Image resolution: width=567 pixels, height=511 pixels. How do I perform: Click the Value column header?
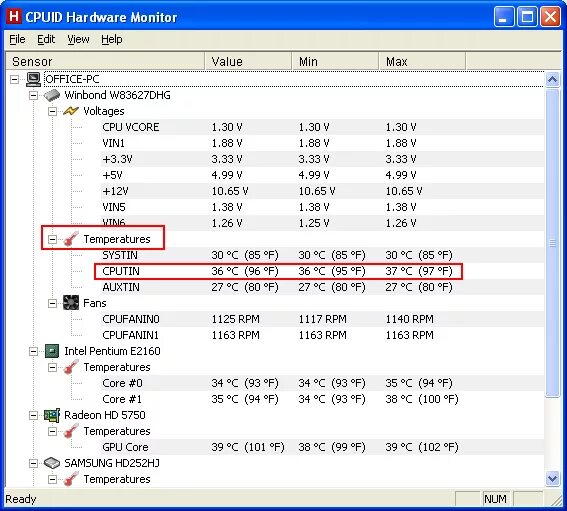click(248, 61)
